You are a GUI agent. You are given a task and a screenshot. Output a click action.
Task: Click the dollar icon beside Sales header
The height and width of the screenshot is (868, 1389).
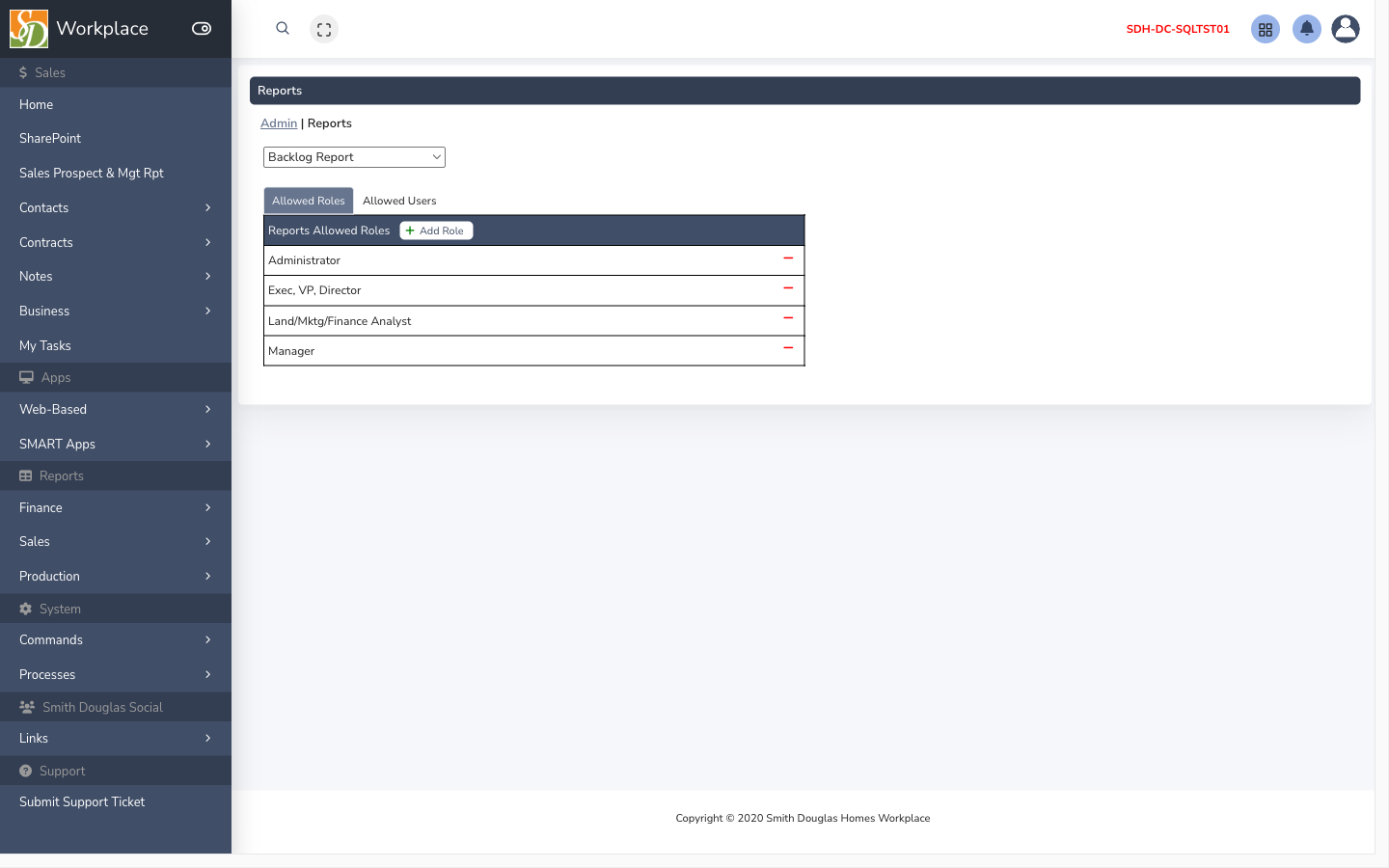(x=23, y=73)
